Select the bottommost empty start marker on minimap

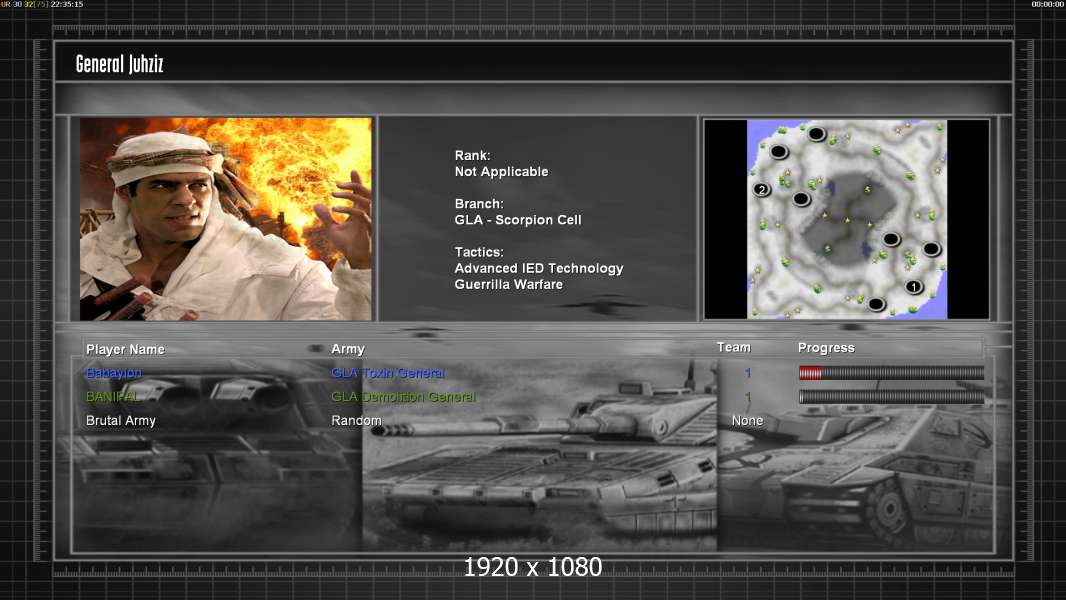tap(876, 303)
